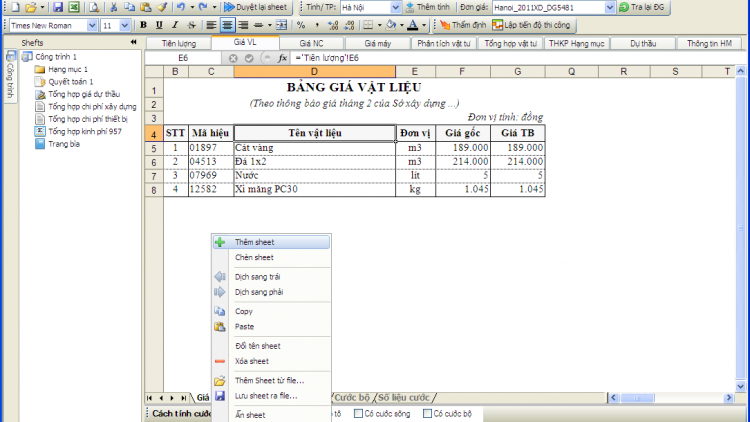This screenshot has width=750, height=422.
Task: Open Tổng hợp vật tư tab
Action: tap(510, 44)
